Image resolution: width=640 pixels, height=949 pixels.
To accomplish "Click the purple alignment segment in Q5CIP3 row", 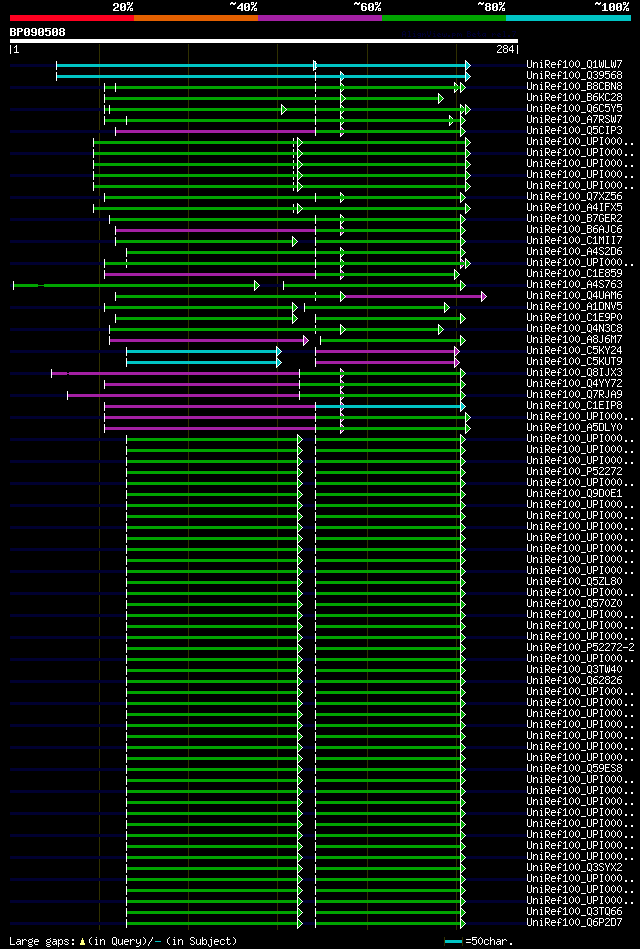I will 216,131.
